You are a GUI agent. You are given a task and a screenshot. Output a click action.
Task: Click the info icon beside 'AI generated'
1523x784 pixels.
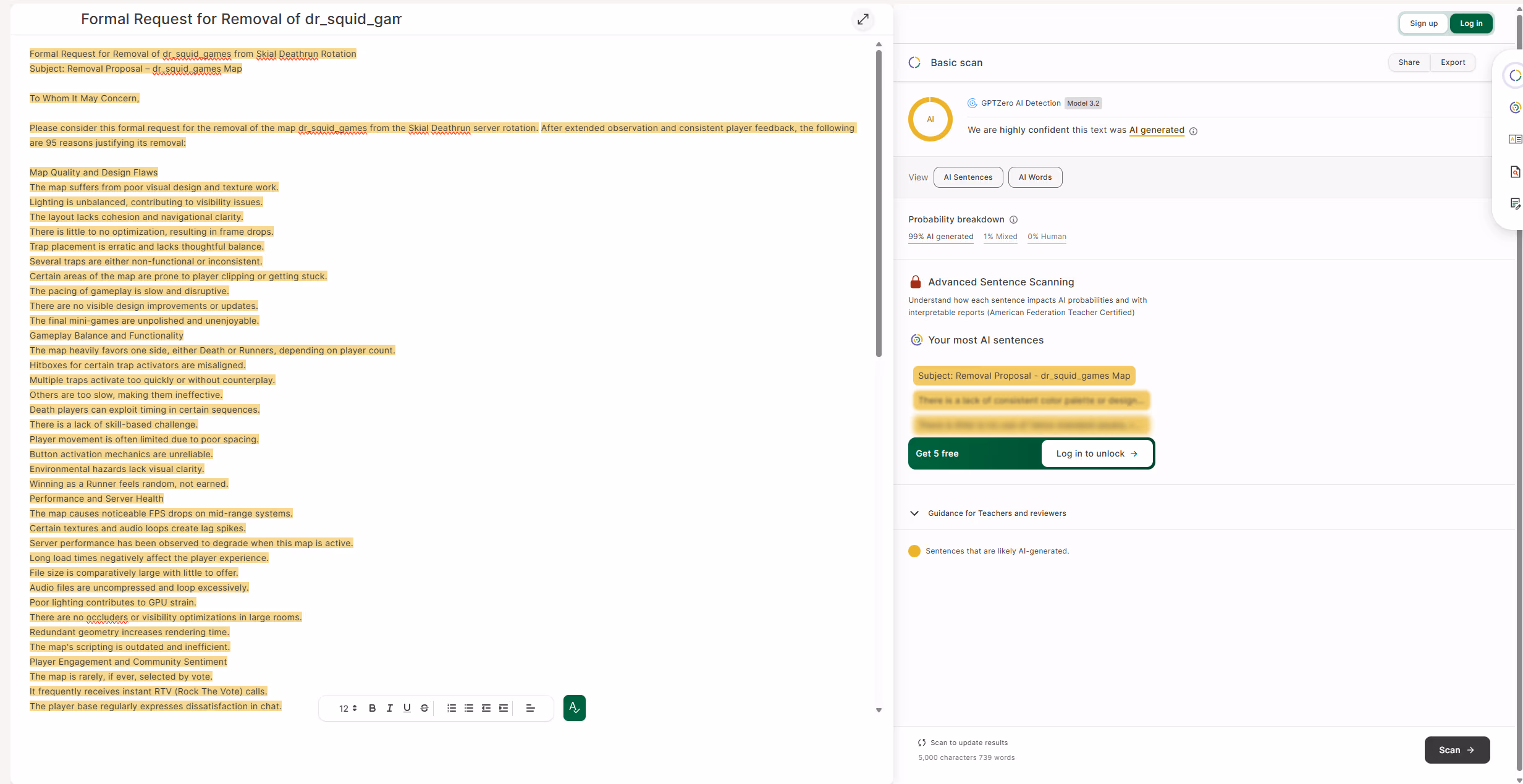(x=1193, y=131)
